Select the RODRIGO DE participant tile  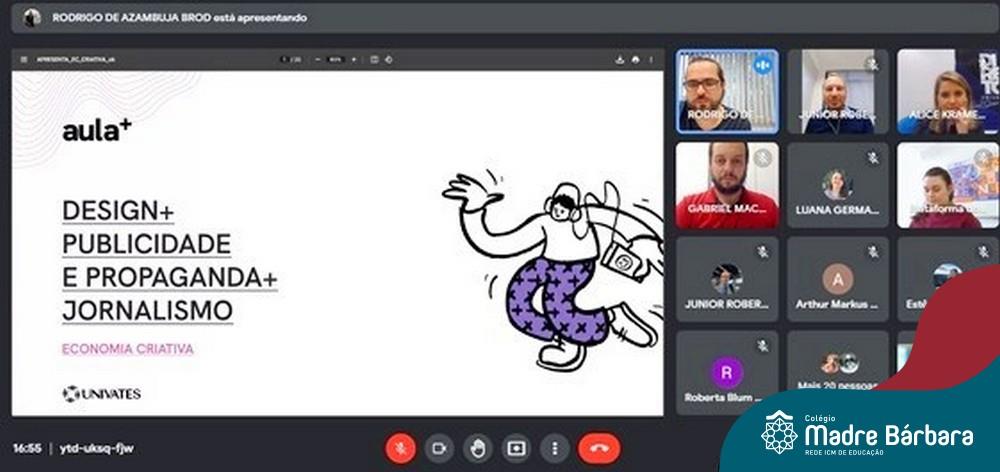coord(727,91)
